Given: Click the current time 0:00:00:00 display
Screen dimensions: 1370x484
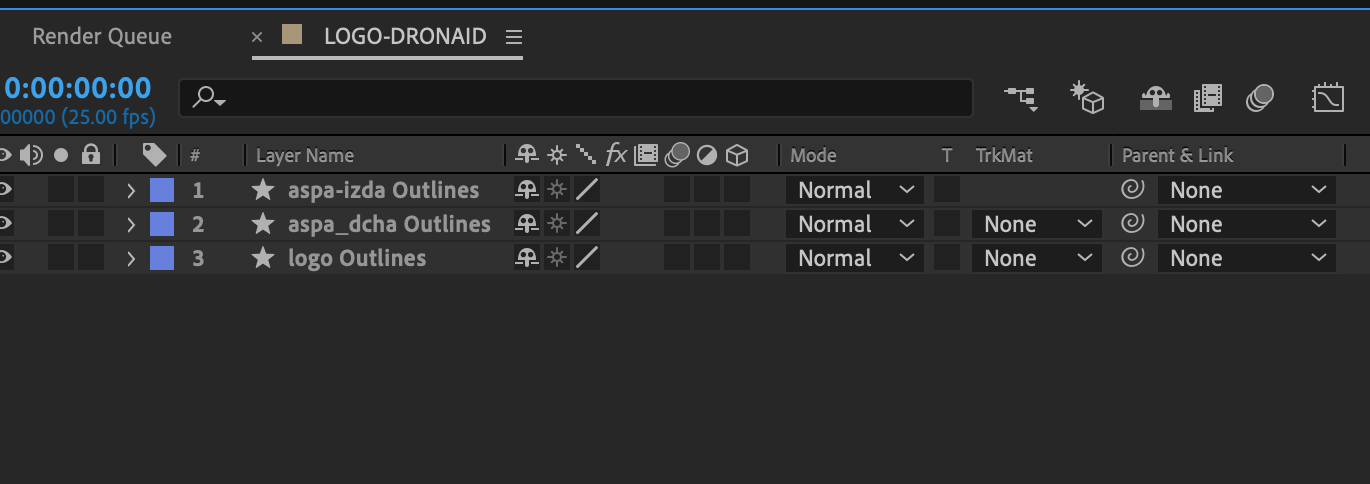Looking at the screenshot, I should (x=78, y=88).
